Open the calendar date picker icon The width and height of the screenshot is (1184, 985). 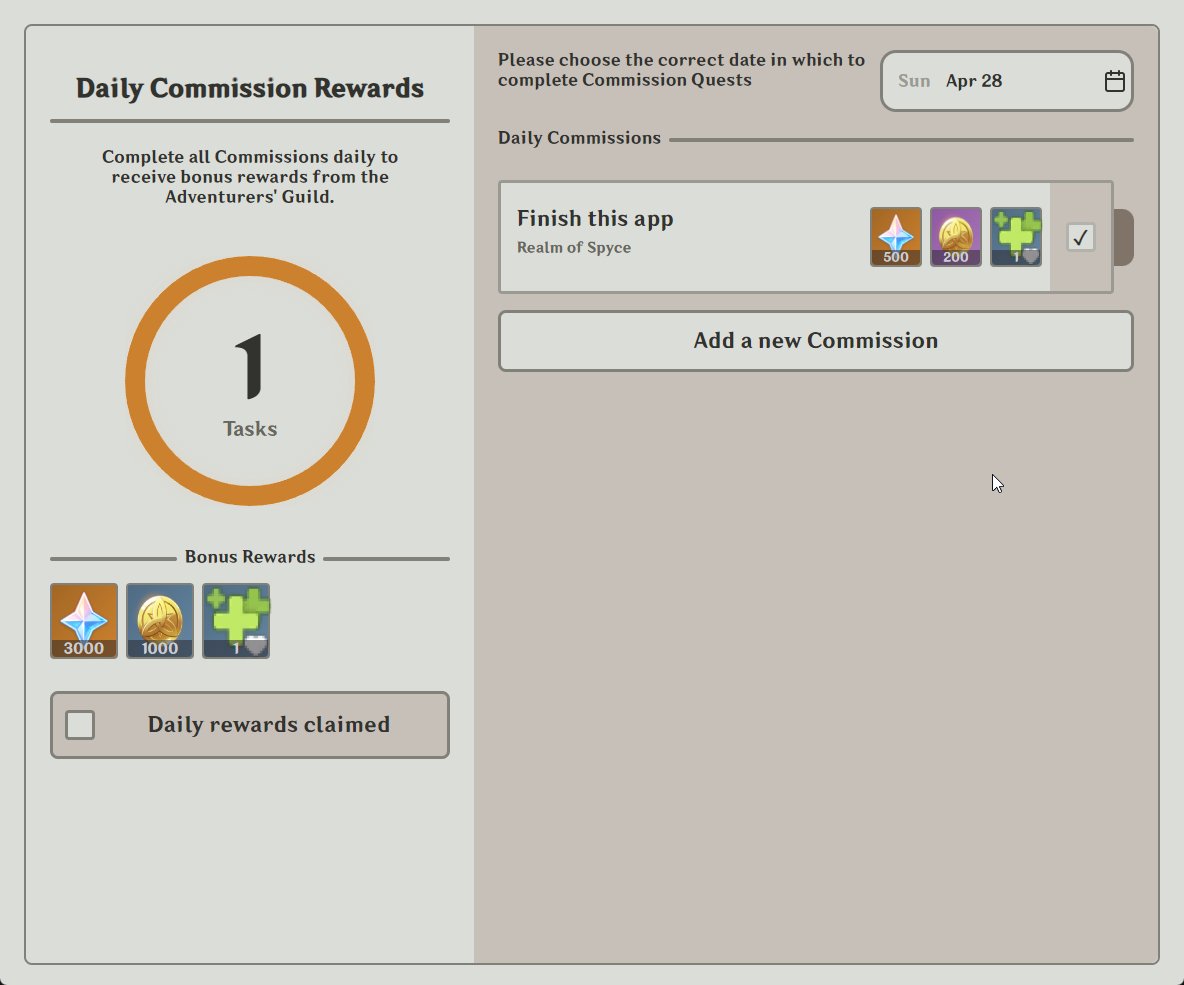(x=1115, y=81)
